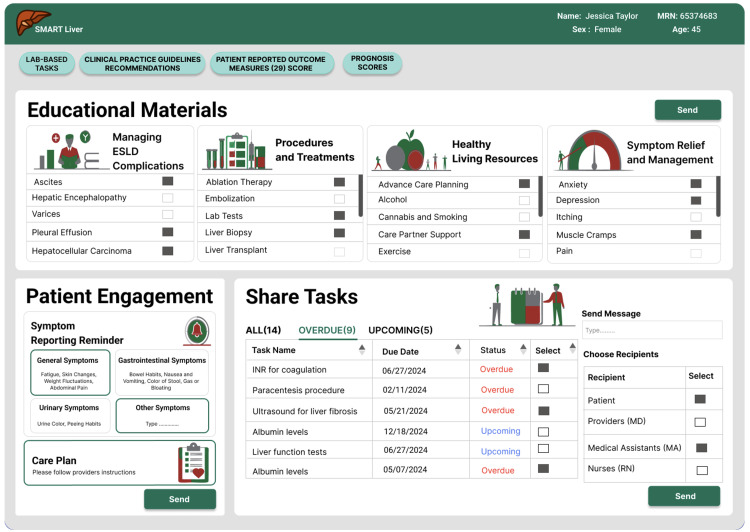
Task: Open the Prognosis Scores tab
Action: tap(372, 63)
